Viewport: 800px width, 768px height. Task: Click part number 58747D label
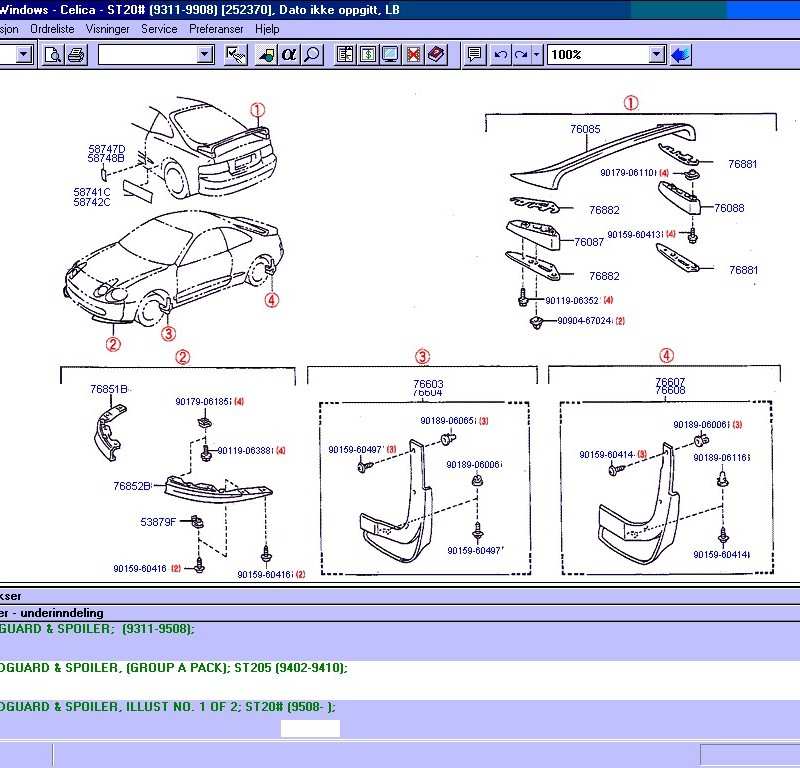tap(107, 149)
